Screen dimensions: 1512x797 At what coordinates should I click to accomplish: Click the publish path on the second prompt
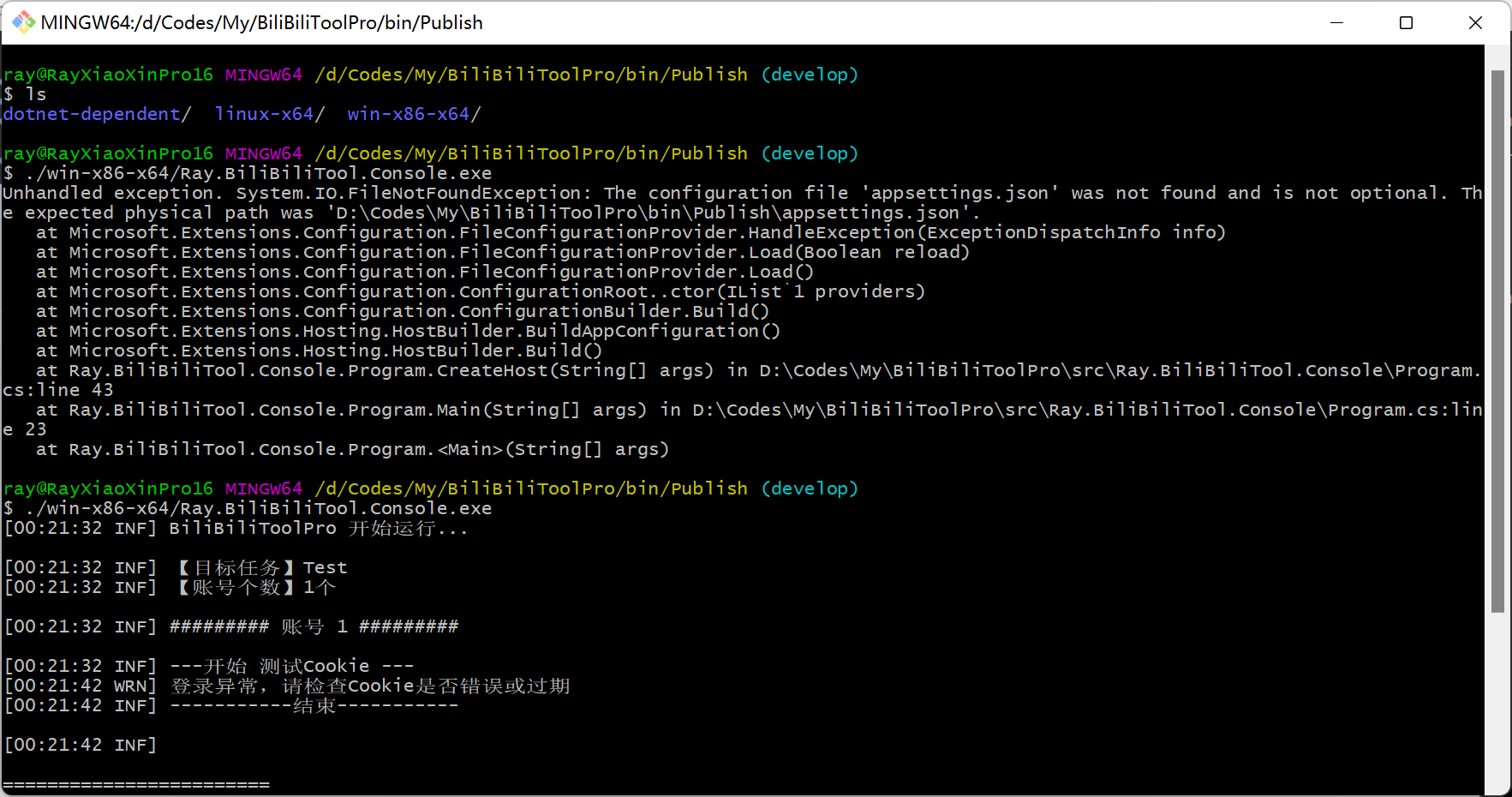point(531,488)
